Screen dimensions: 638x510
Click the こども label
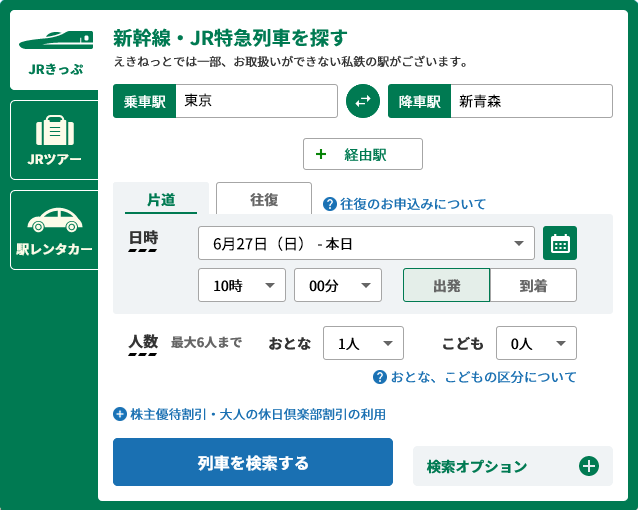[463, 344]
